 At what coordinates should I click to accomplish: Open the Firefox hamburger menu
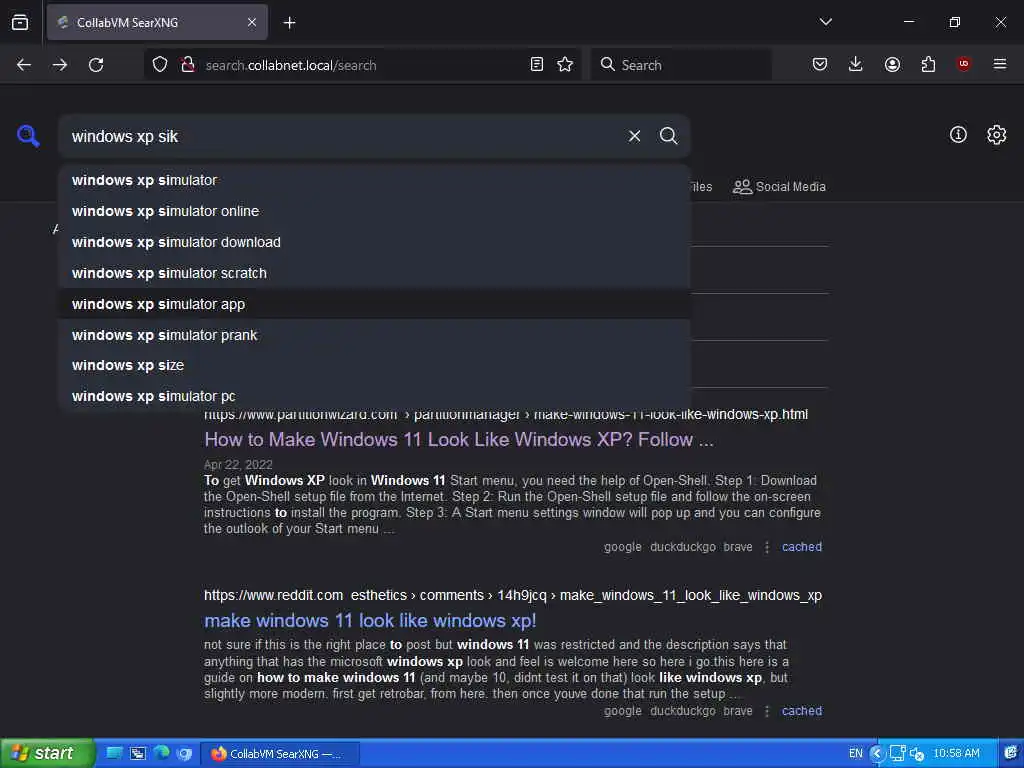click(x=1000, y=64)
